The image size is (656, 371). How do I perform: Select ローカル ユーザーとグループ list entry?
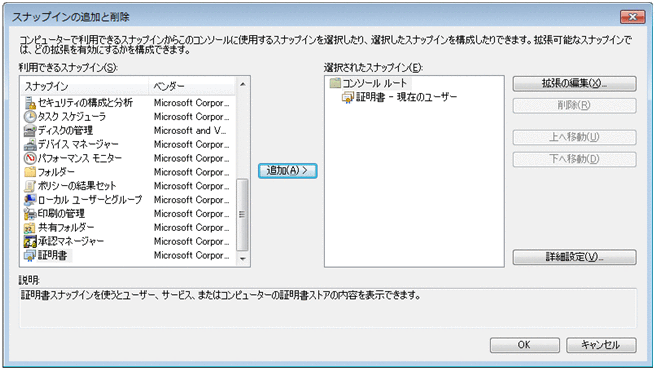coord(90,200)
